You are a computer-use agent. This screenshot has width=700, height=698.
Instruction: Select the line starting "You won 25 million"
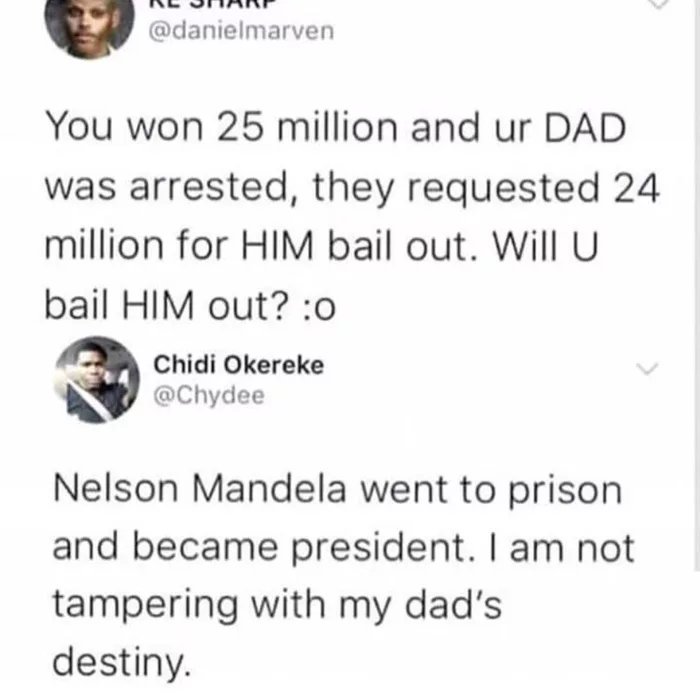[336, 128]
